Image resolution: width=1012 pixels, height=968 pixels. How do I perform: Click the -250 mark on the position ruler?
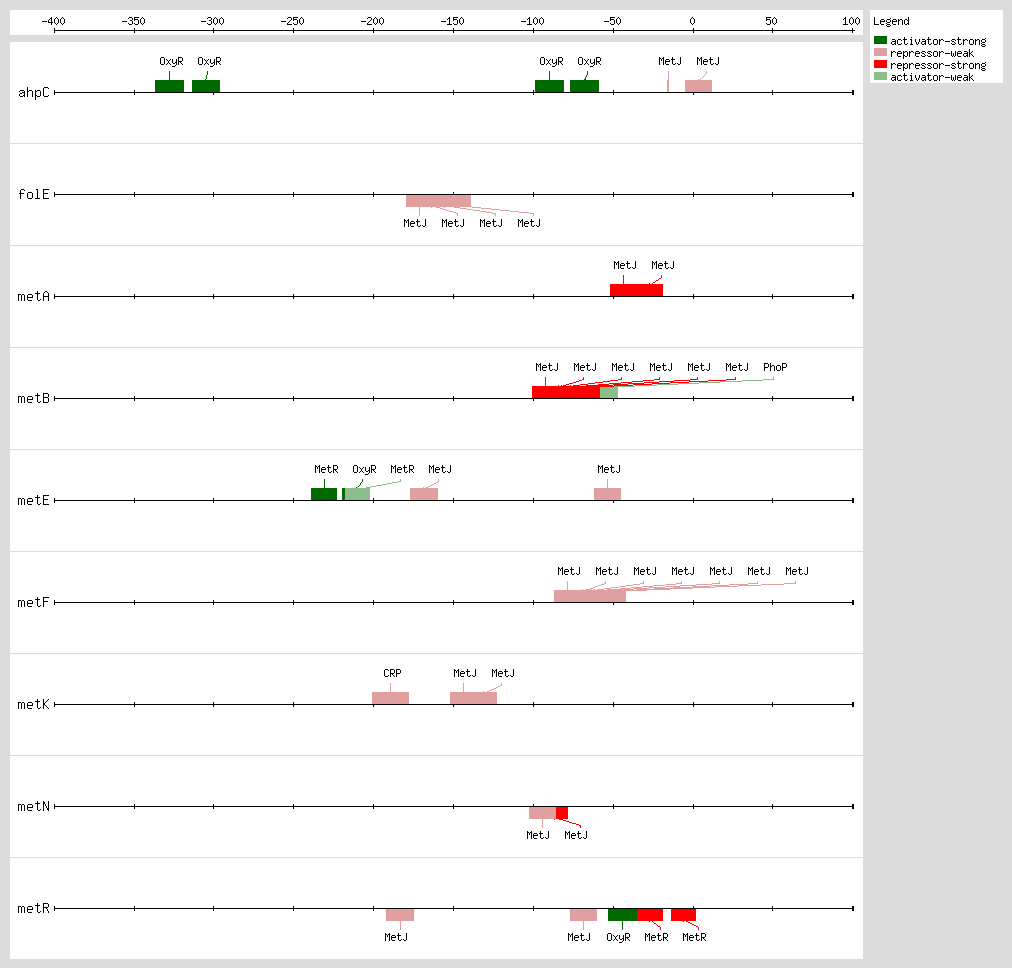[293, 21]
